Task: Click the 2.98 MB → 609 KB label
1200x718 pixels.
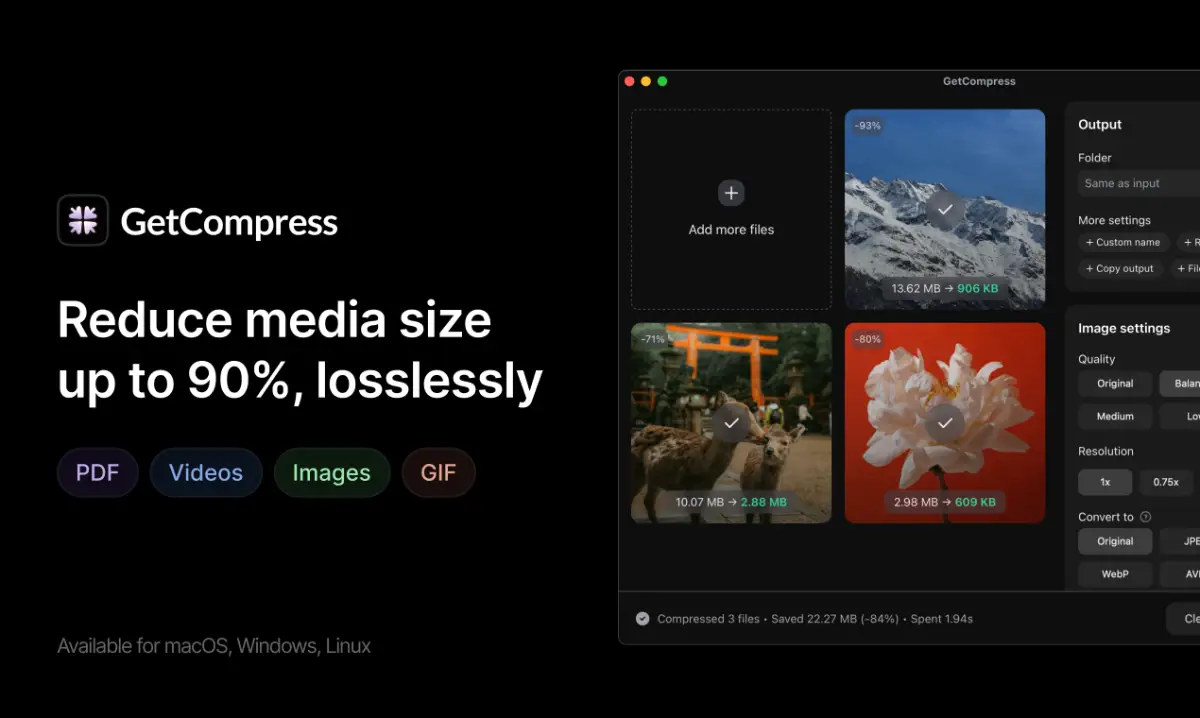Action: 945,502
